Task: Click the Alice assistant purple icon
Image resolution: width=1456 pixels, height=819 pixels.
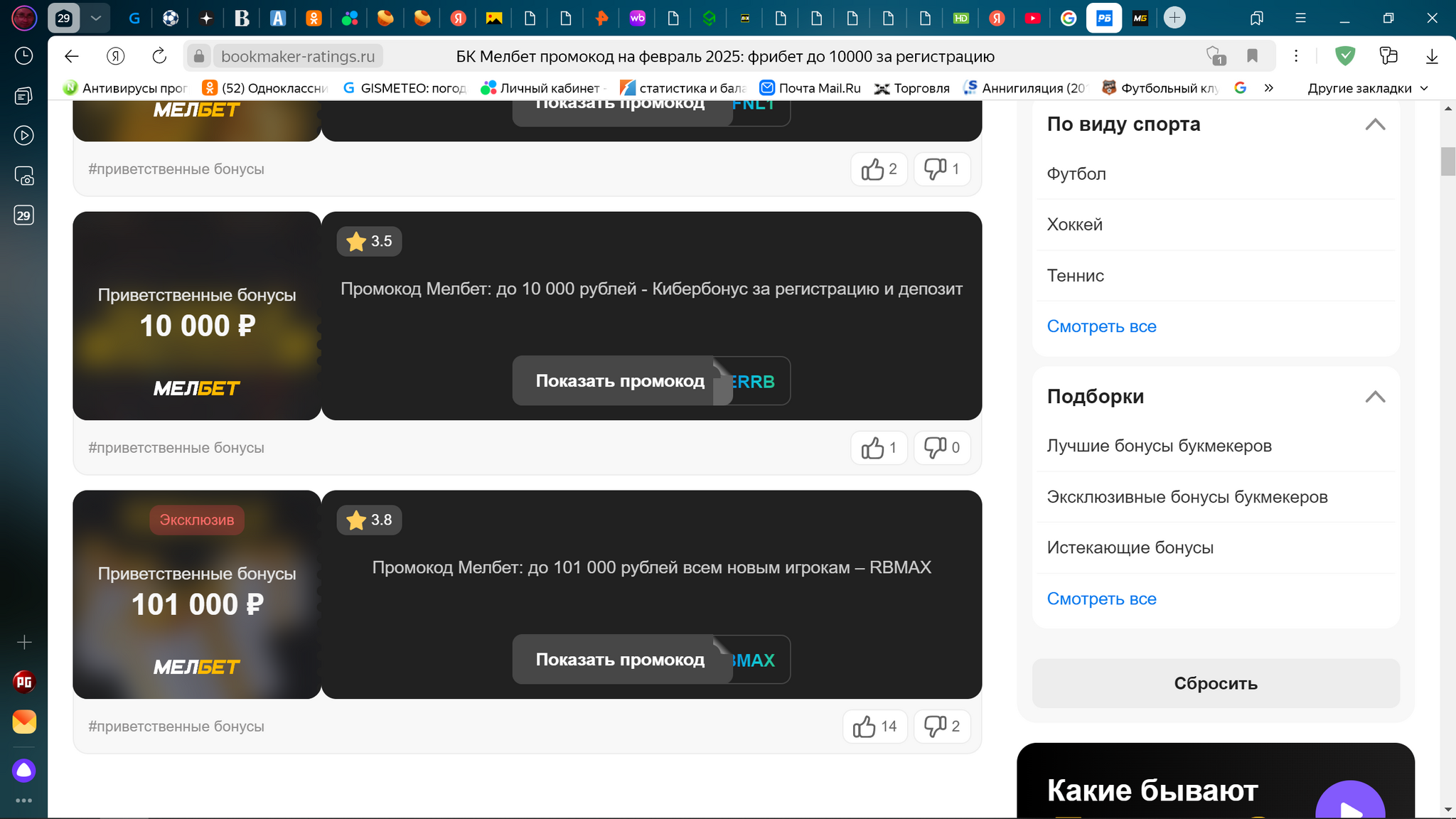Action: point(23,771)
